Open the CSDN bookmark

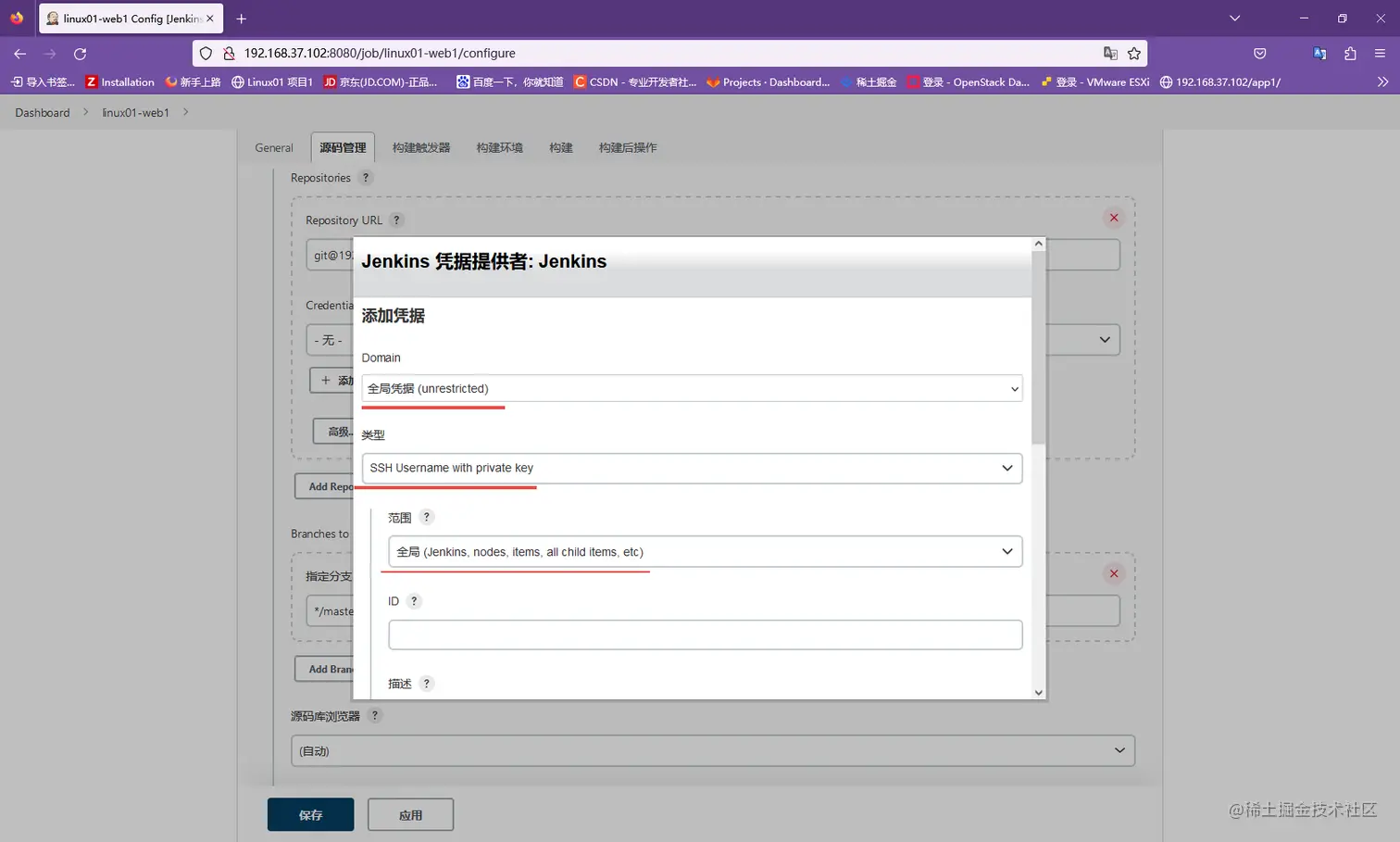635,82
